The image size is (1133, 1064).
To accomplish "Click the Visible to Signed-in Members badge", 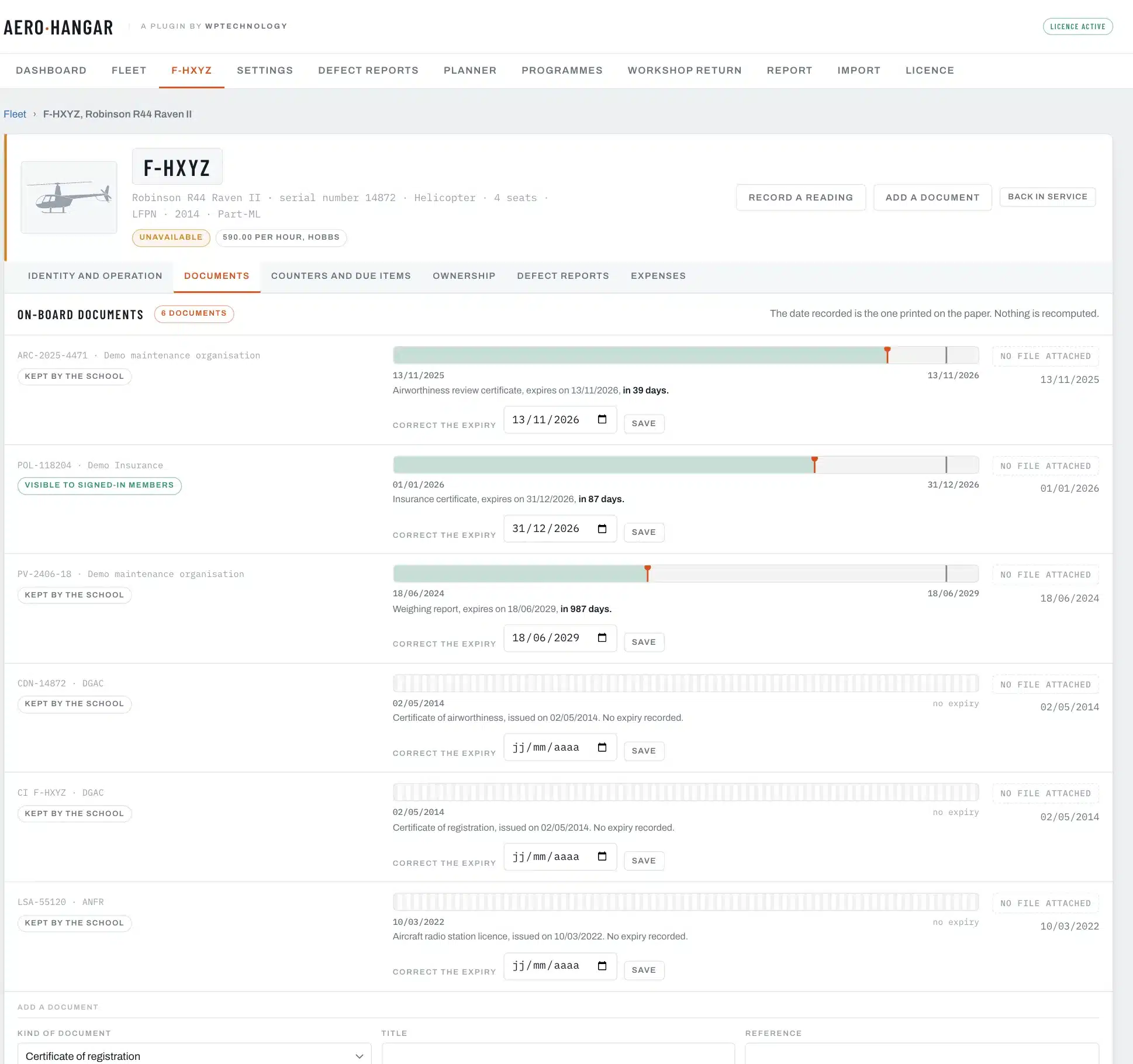I will (99, 485).
